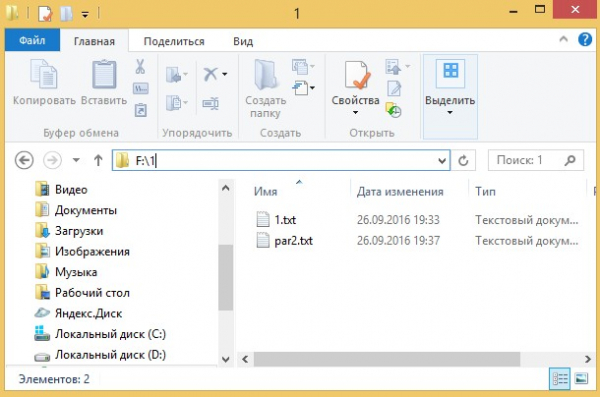
Task: Open the Open-with dropdown arrow in Открыть group
Action: (408, 67)
